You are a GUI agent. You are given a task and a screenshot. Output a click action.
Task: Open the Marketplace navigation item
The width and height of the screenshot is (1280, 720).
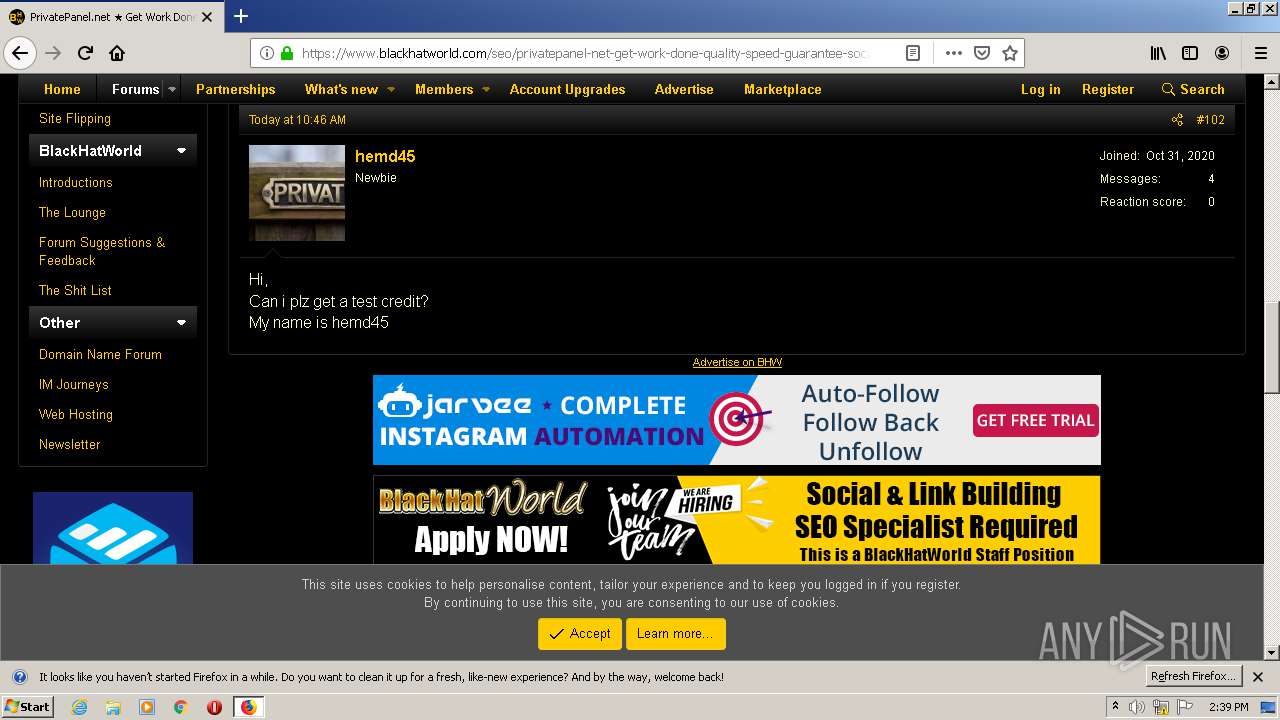click(x=783, y=89)
